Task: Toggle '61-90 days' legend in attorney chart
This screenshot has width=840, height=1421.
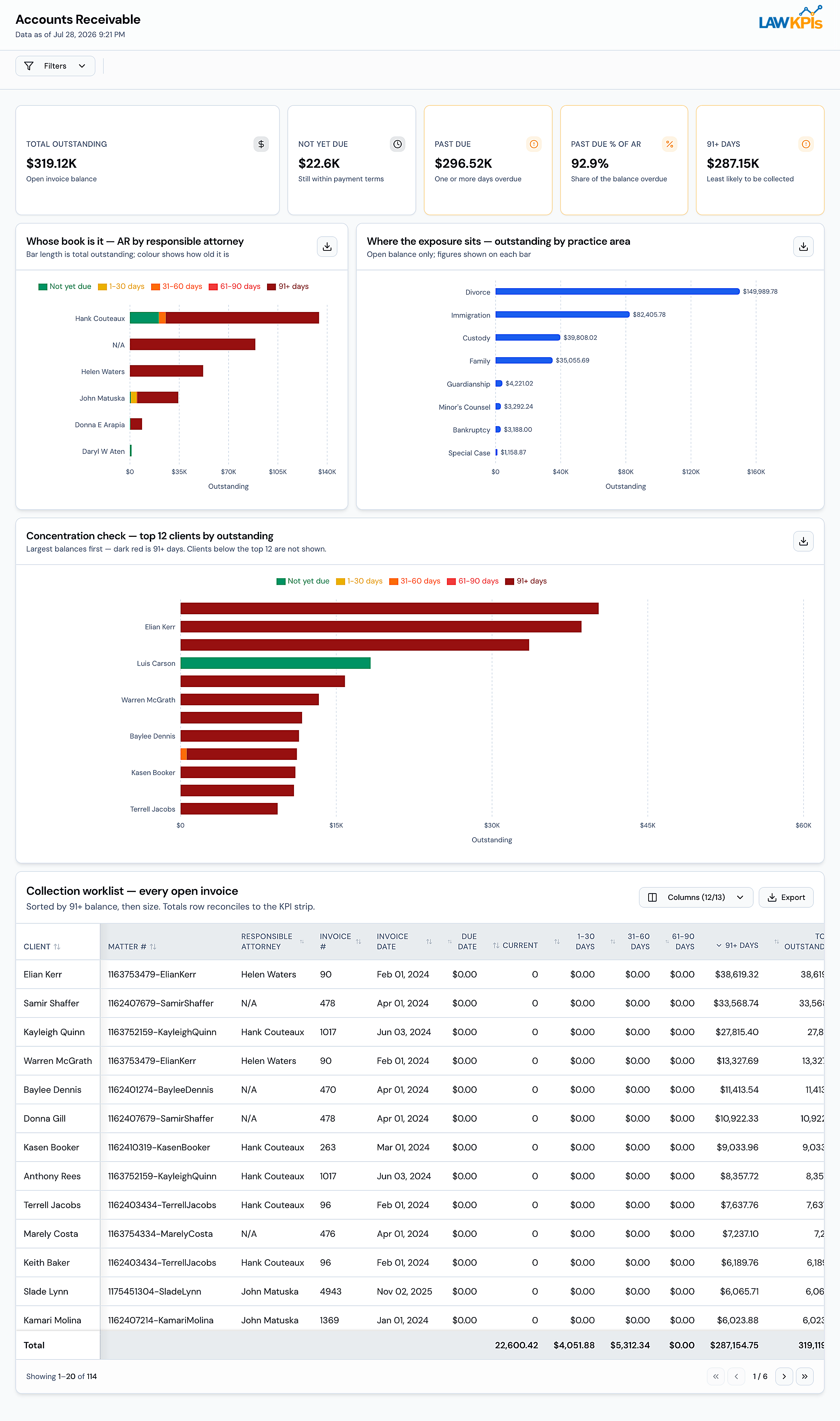Action: coord(234,286)
